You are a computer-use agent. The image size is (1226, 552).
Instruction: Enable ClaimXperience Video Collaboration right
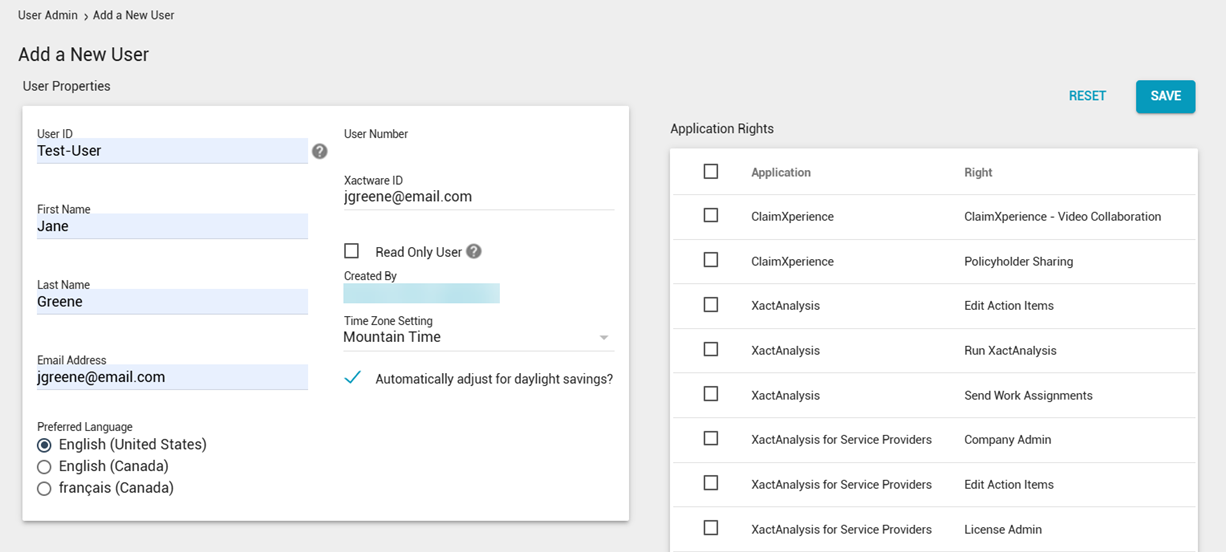pos(711,216)
